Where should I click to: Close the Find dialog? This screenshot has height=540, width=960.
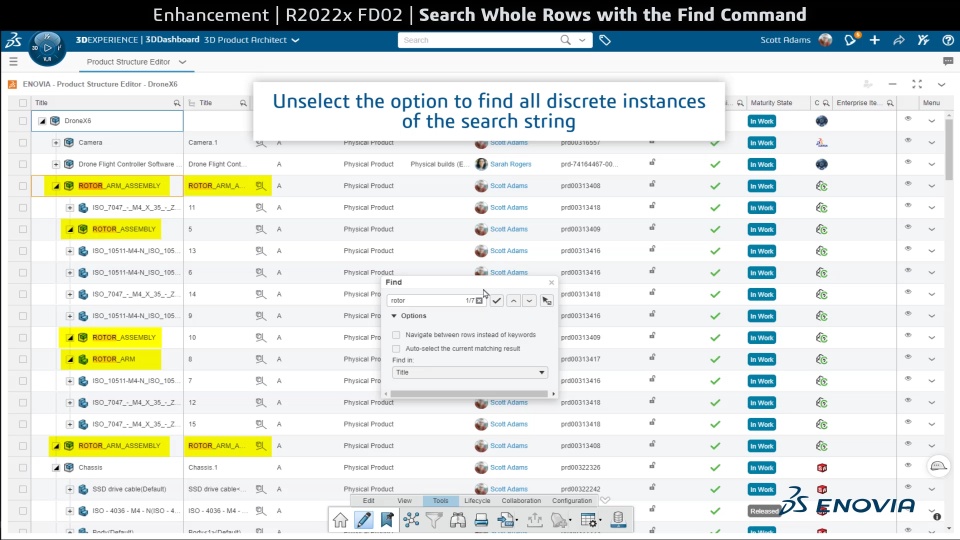[551, 282]
